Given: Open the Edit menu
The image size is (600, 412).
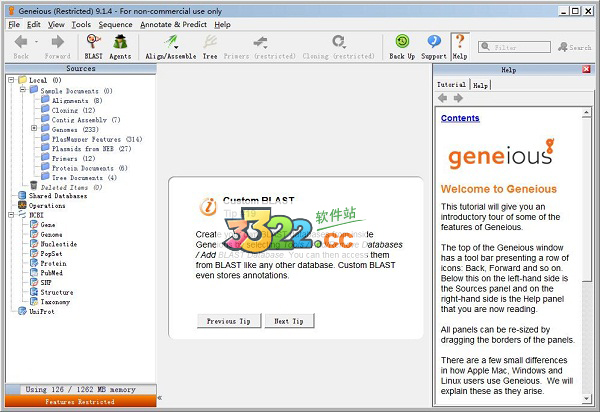Looking at the screenshot, I should tap(34, 24).
